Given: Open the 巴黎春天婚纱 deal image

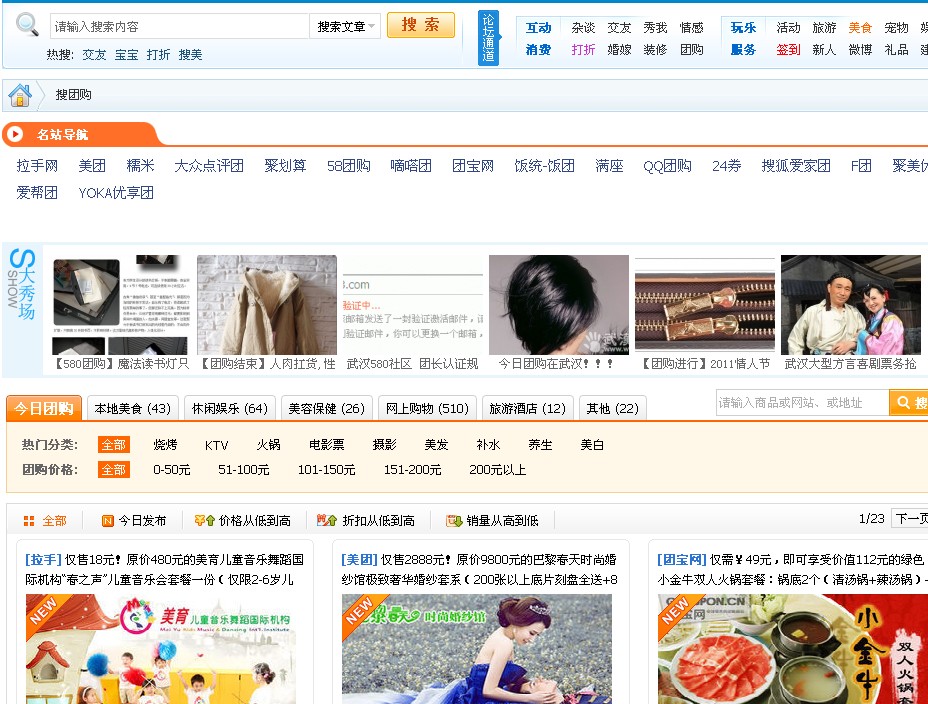Looking at the screenshot, I should 477,649.
